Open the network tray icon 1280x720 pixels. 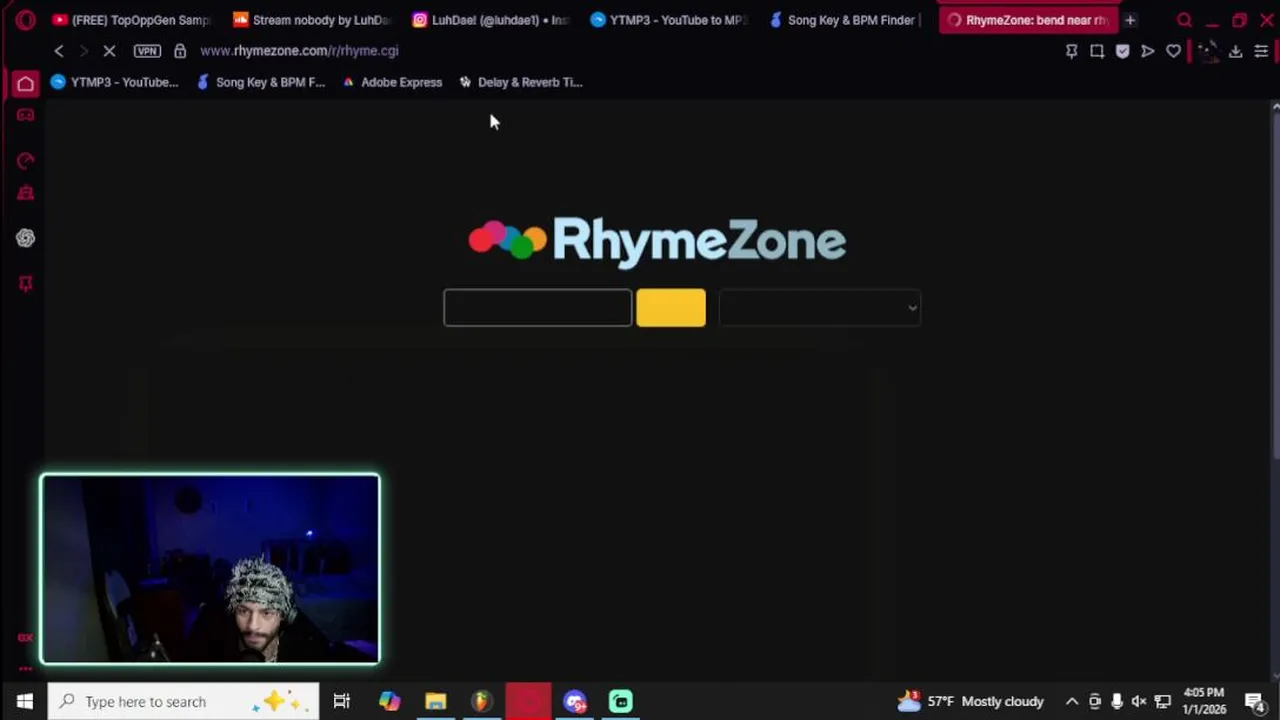1162,701
